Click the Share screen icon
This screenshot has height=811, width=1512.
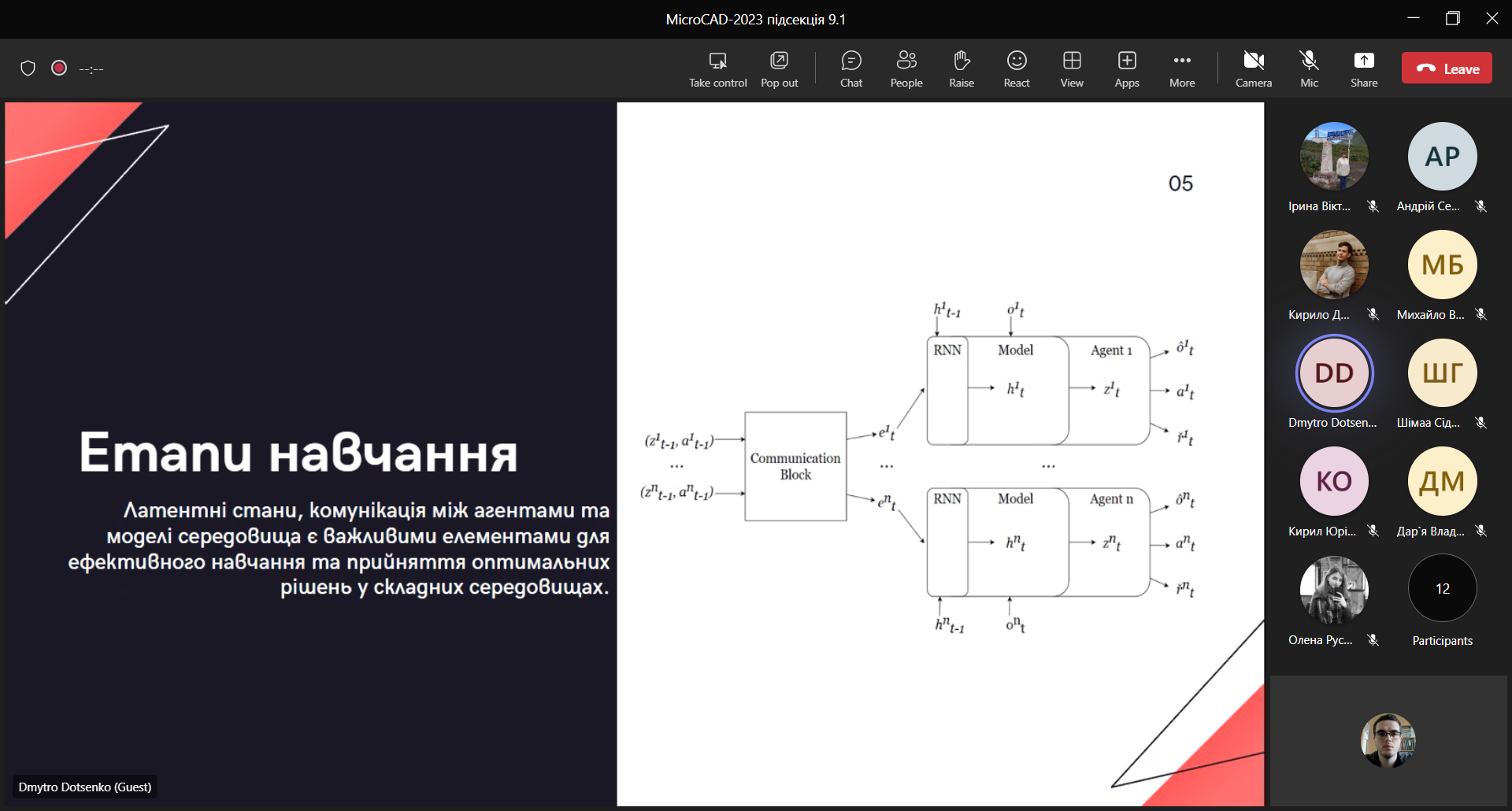[x=1363, y=69]
